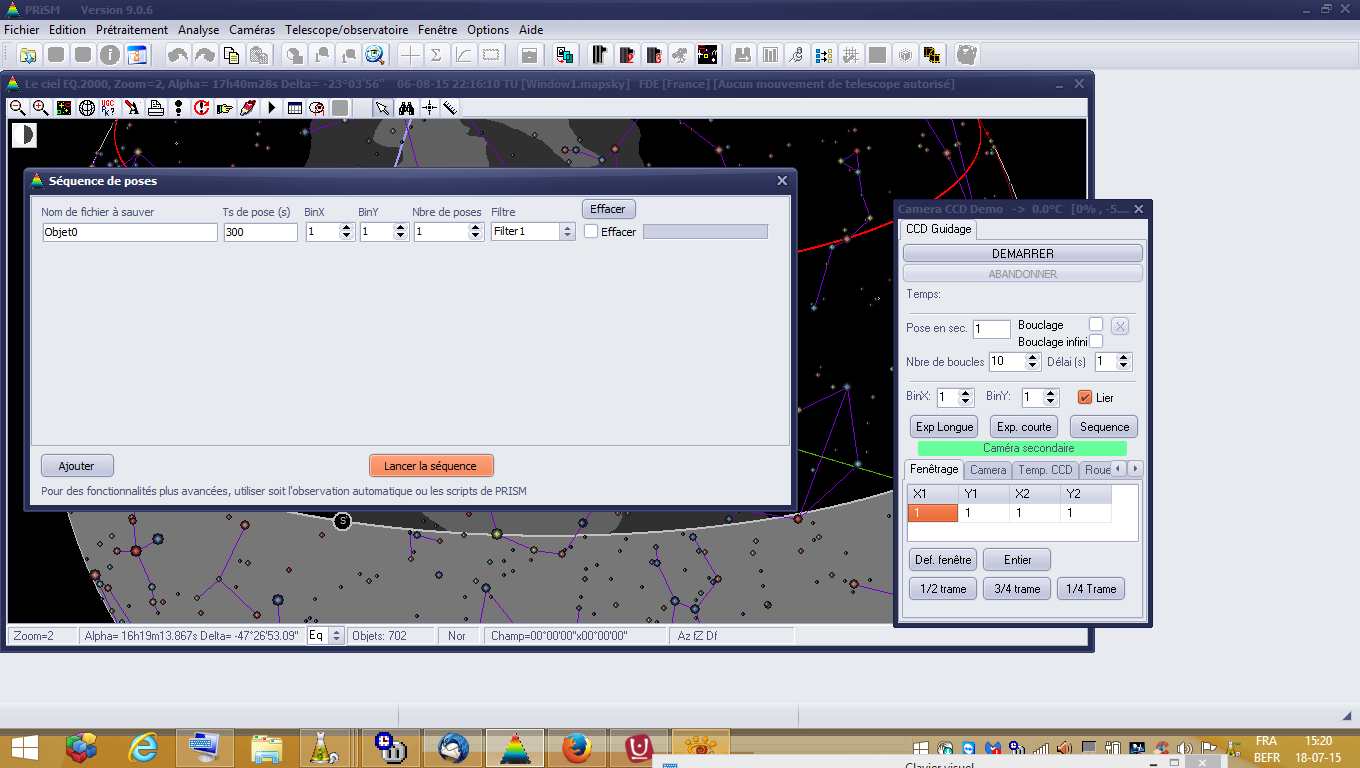
Task: Click the zoom in magnifier in sky map toolbar
Action: 40,108
